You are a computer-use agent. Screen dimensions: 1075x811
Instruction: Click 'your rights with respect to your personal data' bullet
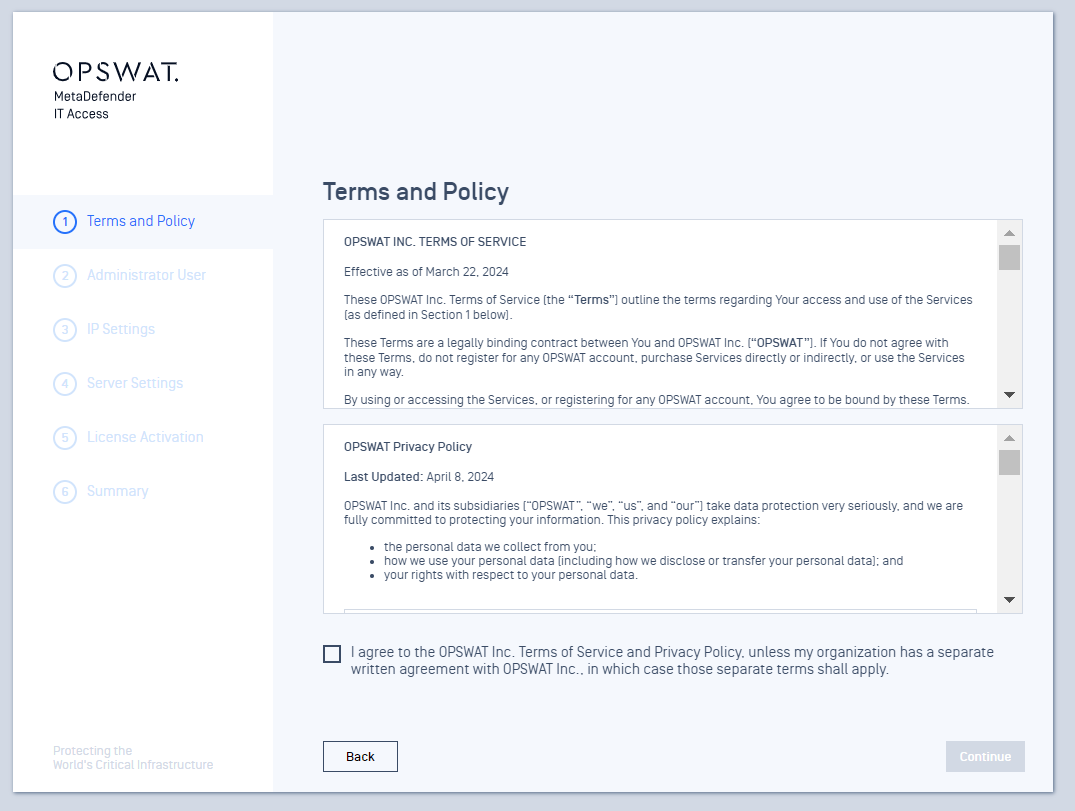click(511, 575)
